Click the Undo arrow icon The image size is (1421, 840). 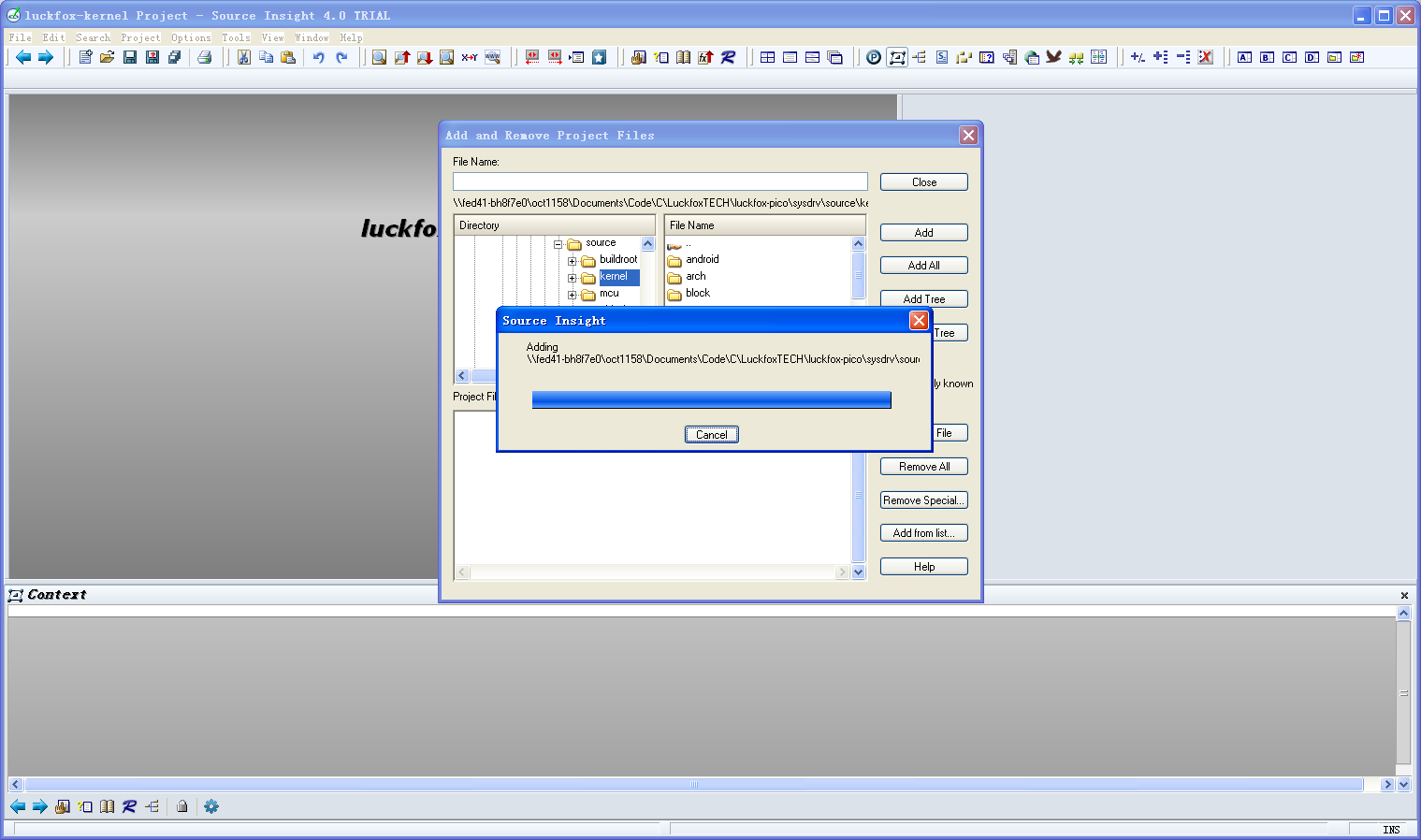click(x=319, y=57)
